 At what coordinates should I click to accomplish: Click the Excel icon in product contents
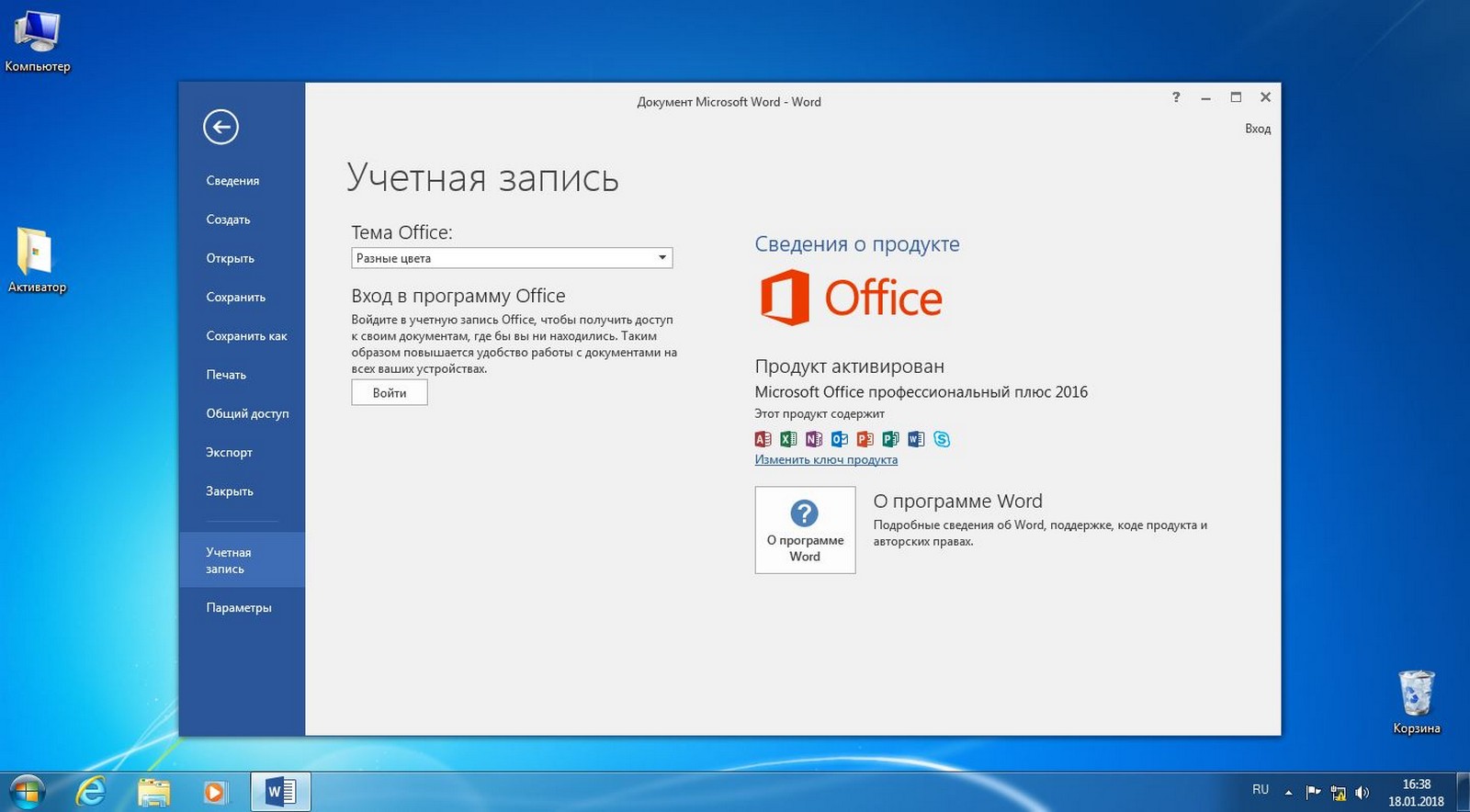pos(788,439)
